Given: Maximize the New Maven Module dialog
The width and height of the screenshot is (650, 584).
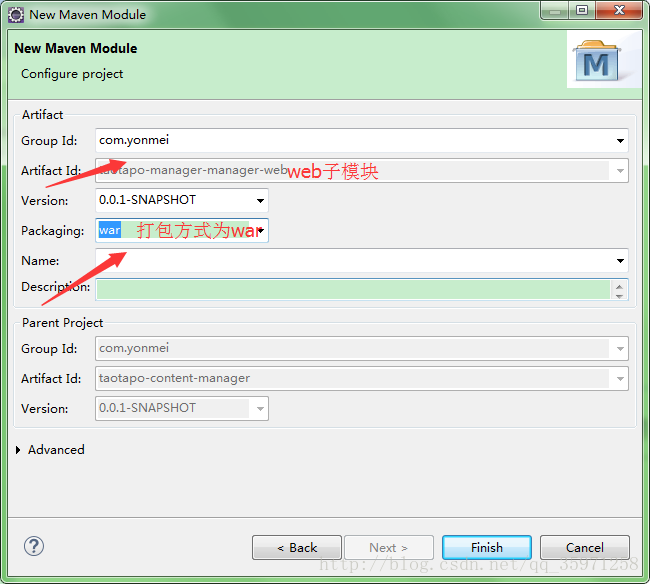Looking at the screenshot, I should coord(582,10).
